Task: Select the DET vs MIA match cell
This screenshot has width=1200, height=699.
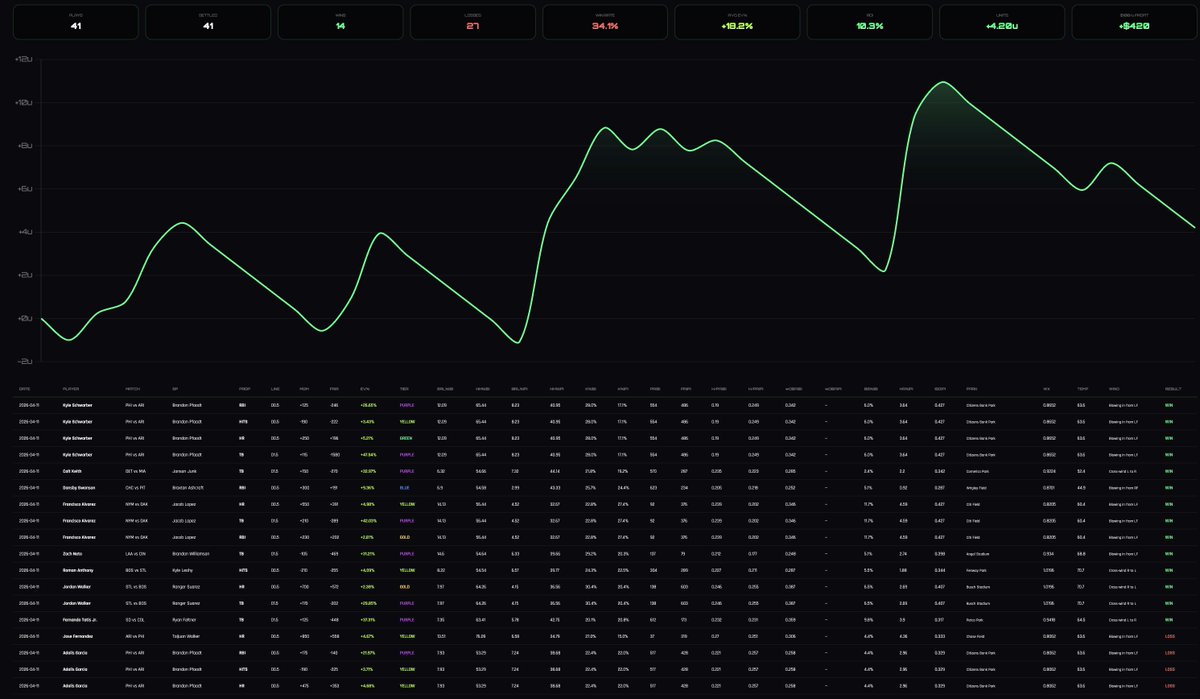Action: (135, 470)
